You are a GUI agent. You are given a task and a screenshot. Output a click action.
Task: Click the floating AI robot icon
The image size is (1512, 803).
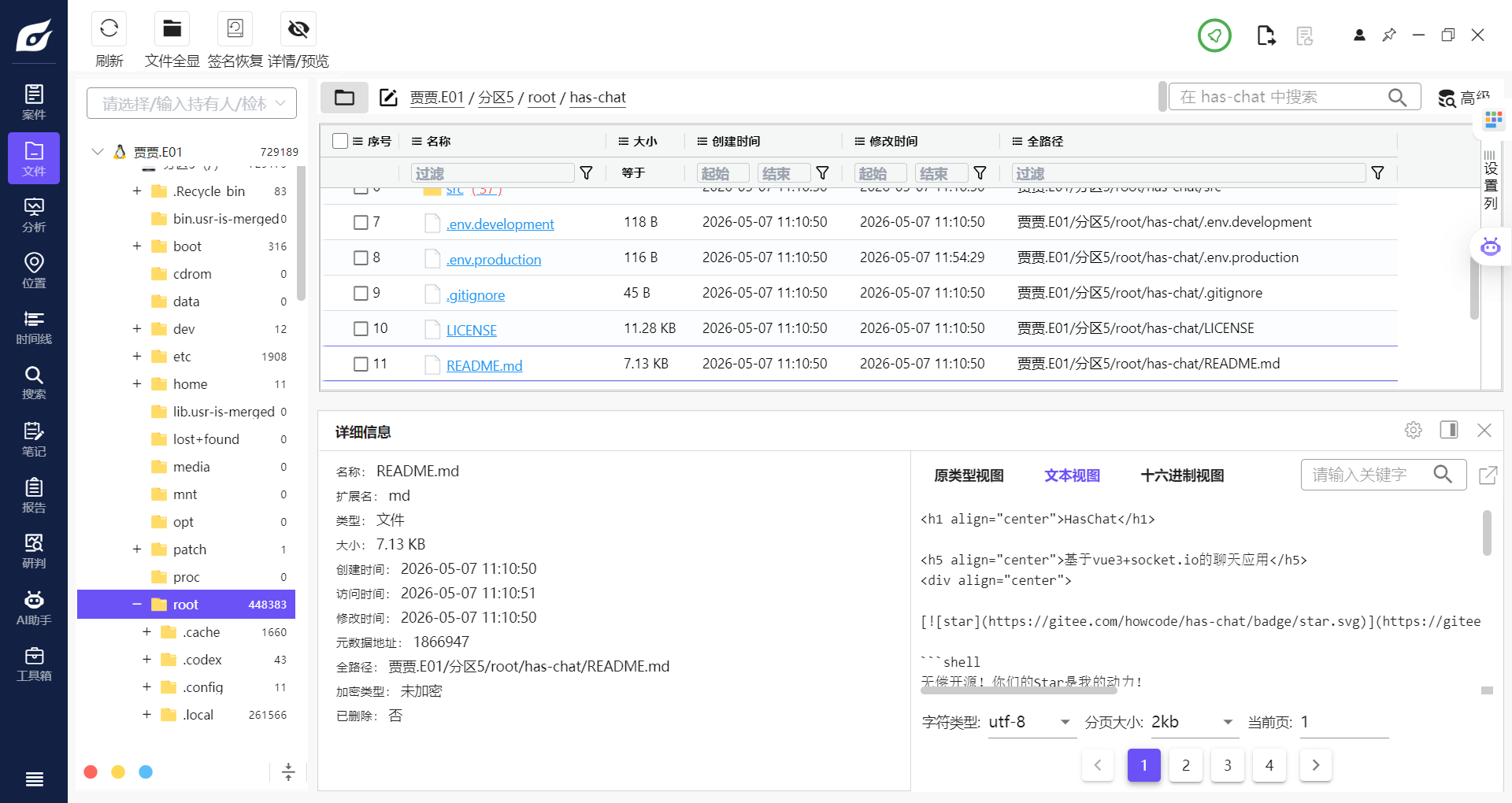1490,247
